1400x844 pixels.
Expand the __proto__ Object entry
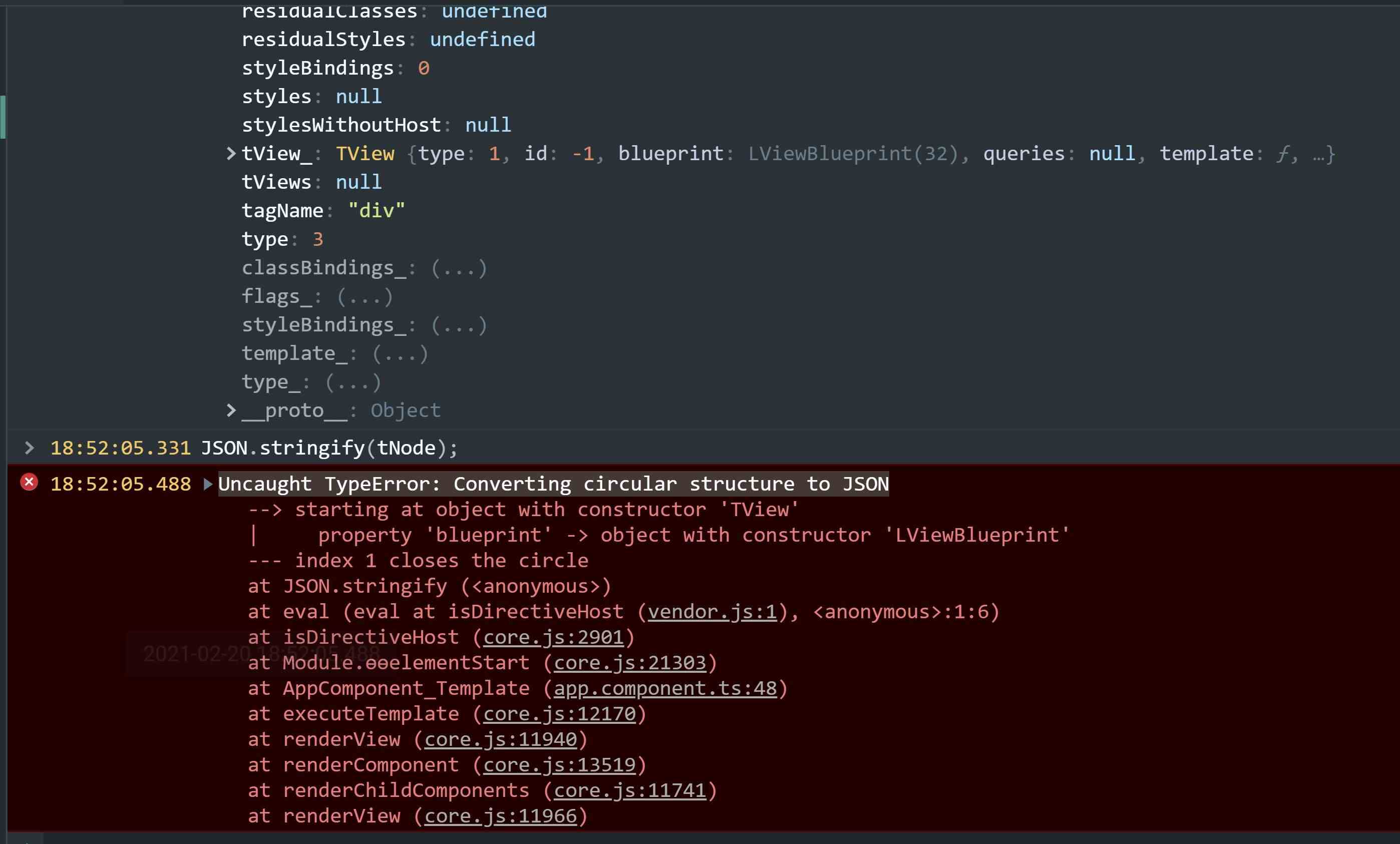[x=231, y=410]
